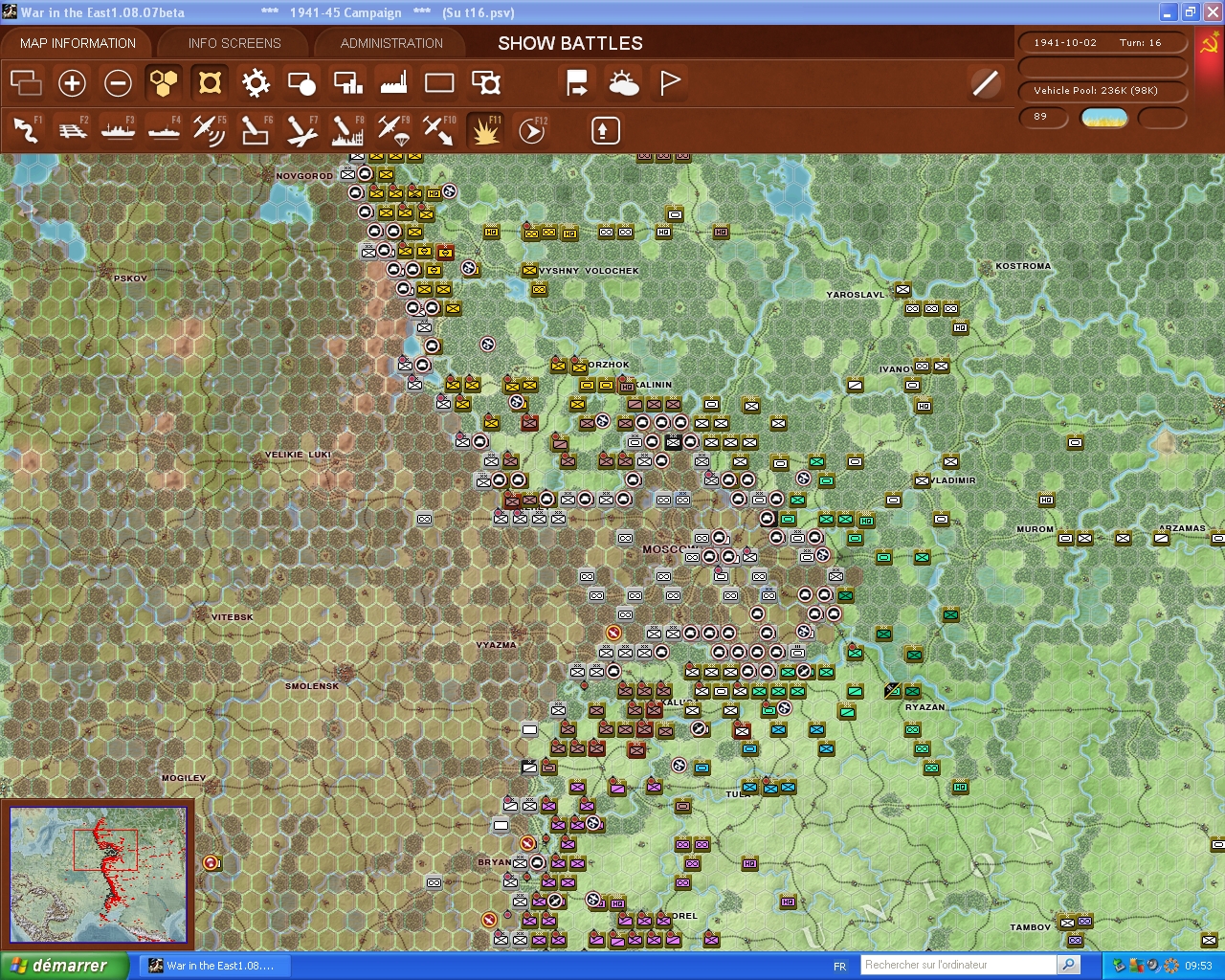Click the rectangle with gear icon
The height and width of the screenshot is (980, 1225).
(x=486, y=83)
